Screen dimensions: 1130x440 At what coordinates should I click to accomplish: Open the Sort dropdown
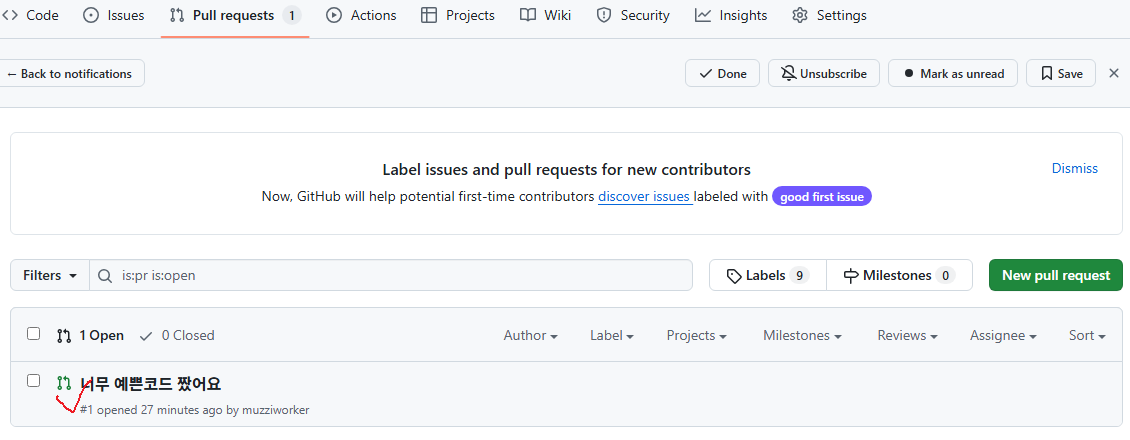[1086, 336]
